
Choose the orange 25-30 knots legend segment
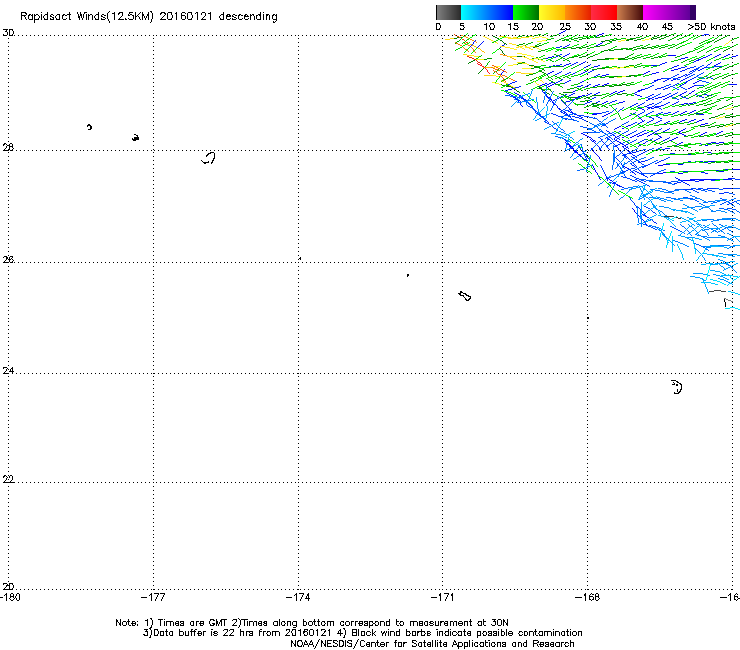pyautogui.click(x=578, y=12)
